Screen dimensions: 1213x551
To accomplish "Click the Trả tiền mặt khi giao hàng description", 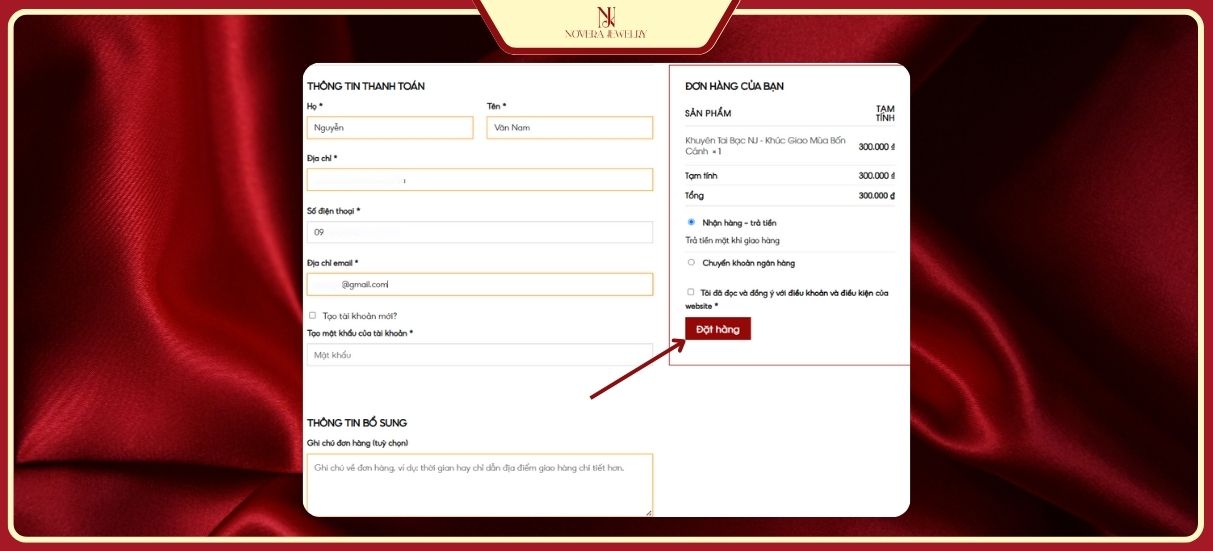I will 732,241.
